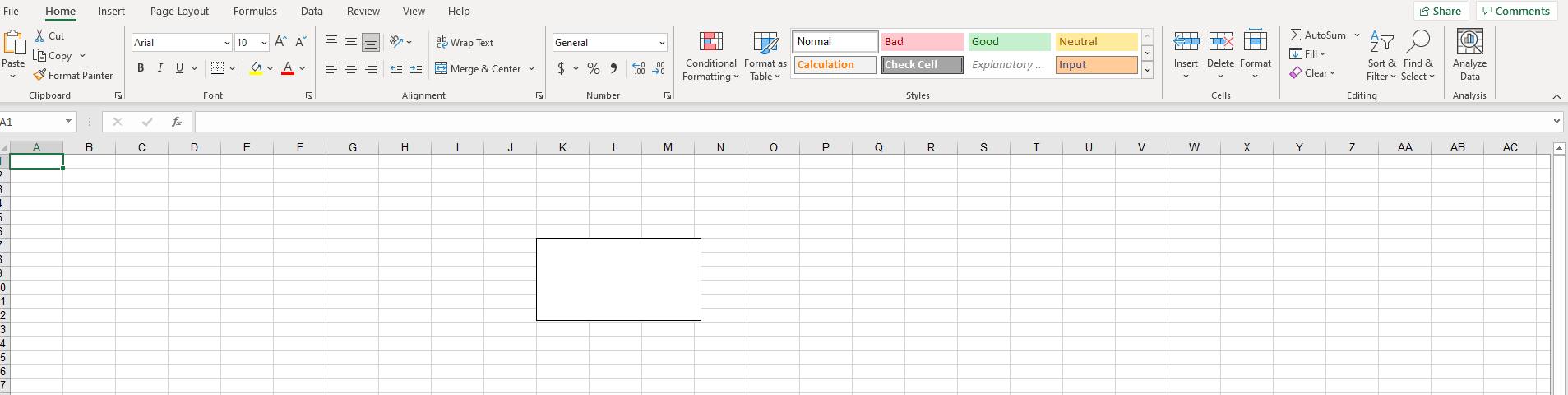Open the Page Layout tab
The image size is (1568, 395).
pyautogui.click(x=179, y=12)
